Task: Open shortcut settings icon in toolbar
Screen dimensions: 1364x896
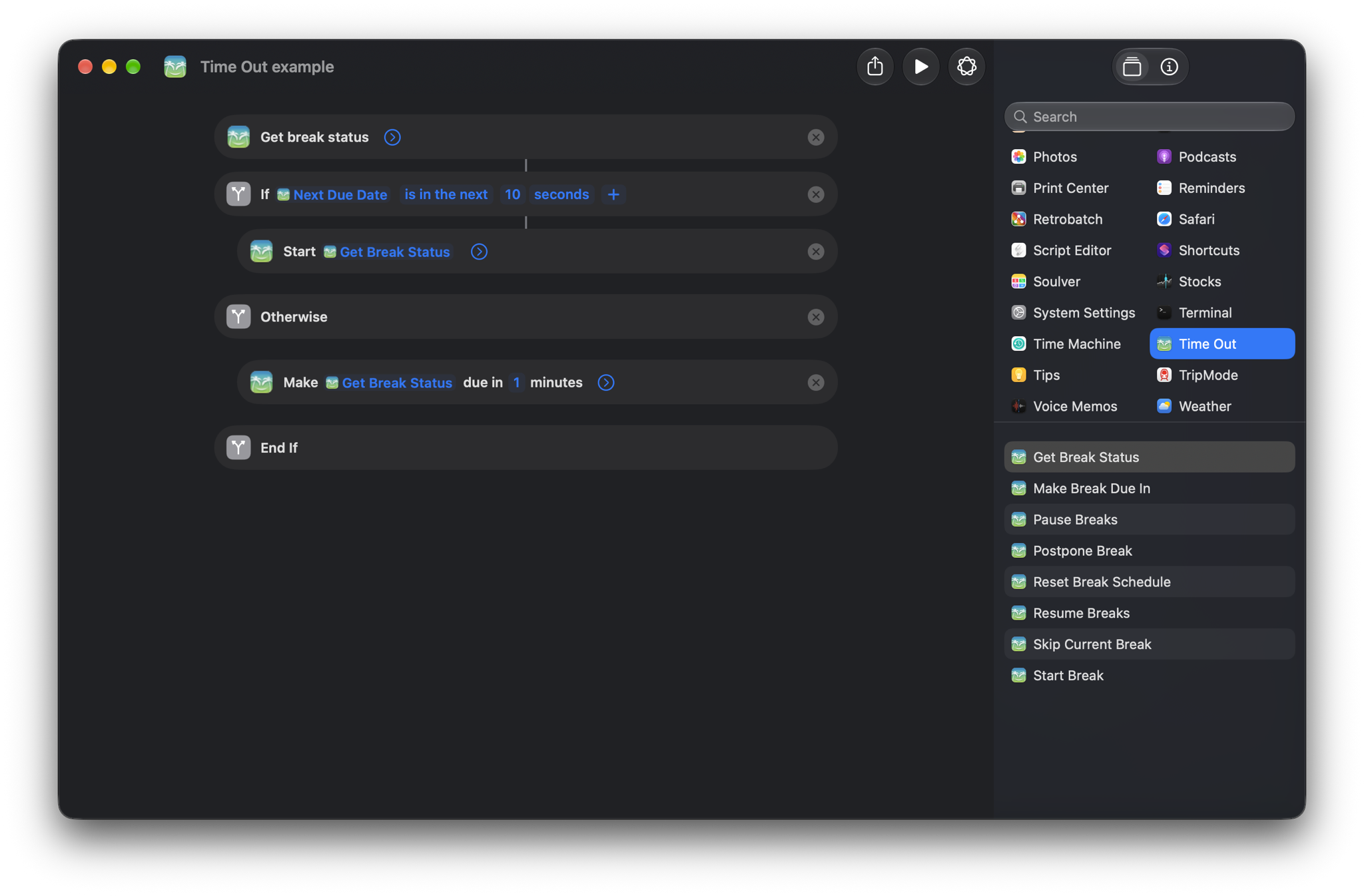Action: point(966,67)
